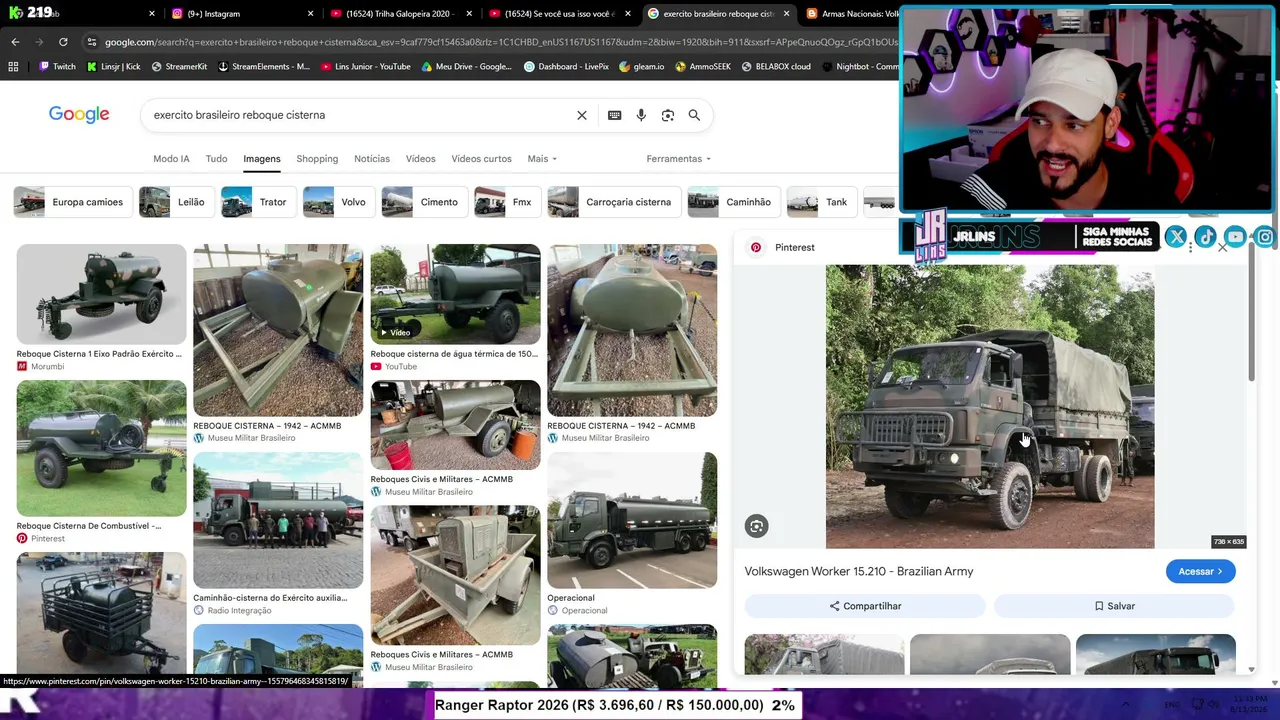This screenshot has width=1280, height=720.
Task: Close the Pinterest image preview panel
Action: (x=1222, y=247)
